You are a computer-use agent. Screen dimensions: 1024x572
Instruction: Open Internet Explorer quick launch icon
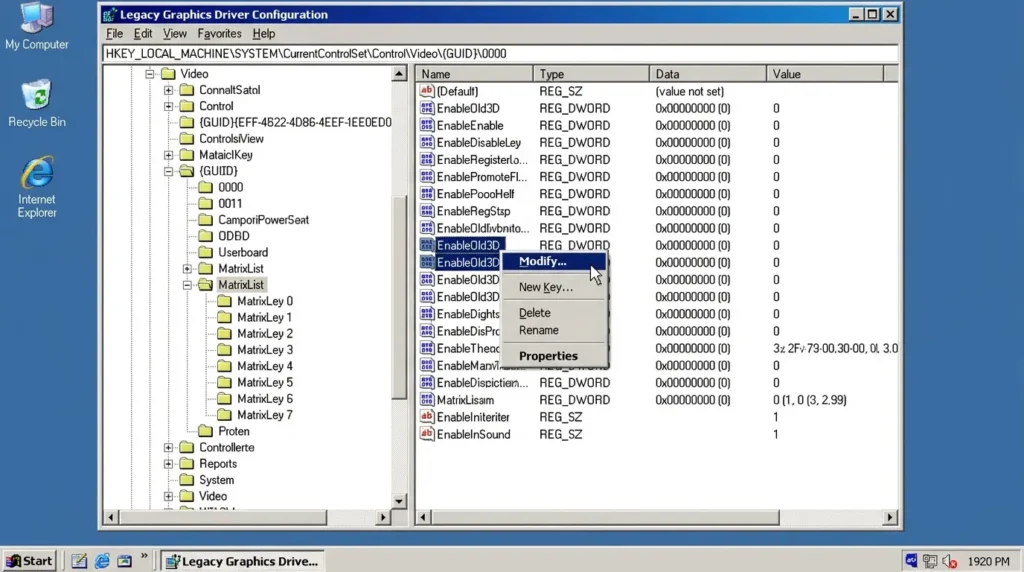102,561
